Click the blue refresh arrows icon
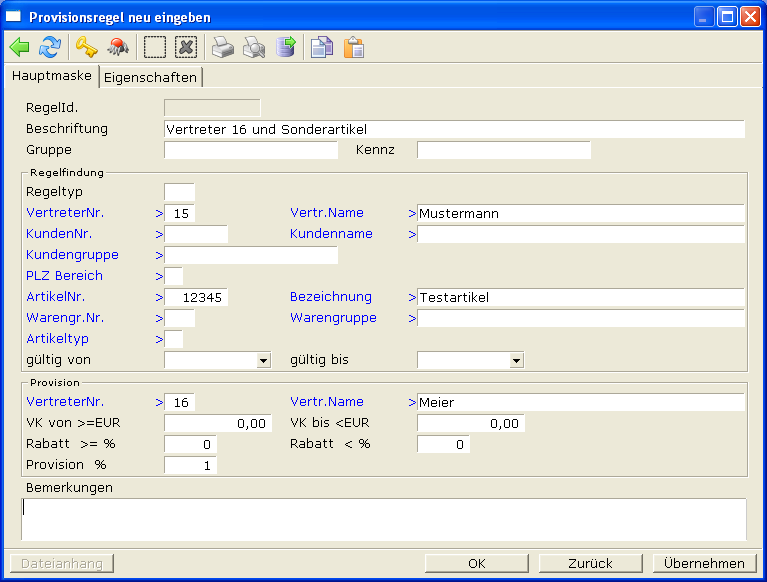 click(x=50, y=47)
